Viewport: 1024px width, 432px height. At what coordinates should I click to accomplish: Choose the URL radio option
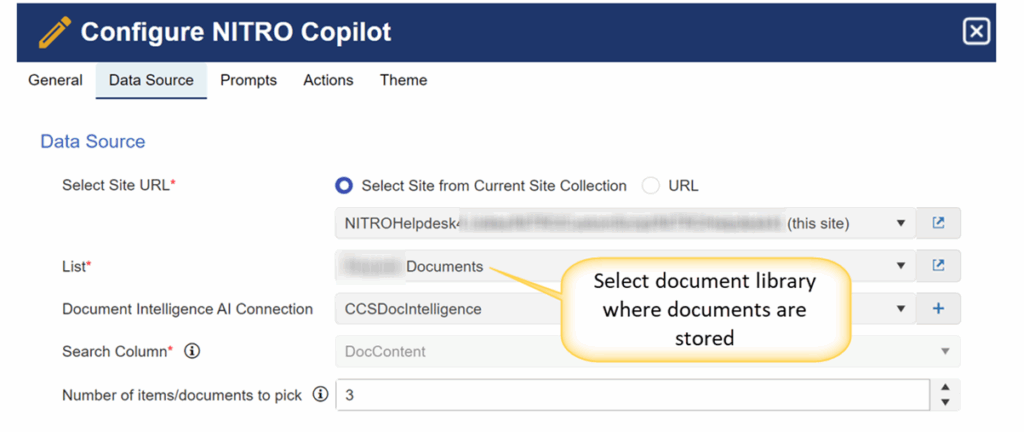click(x=650, y=186)
